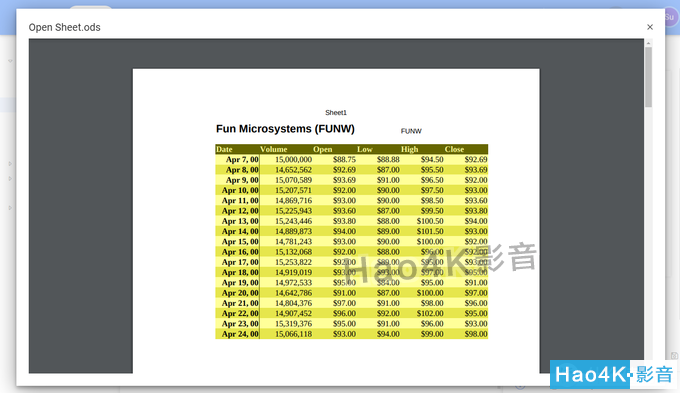This screenshot has height=393, width=680.
Task: Click the $94.50 high price
Action: (x=432, y=160)
